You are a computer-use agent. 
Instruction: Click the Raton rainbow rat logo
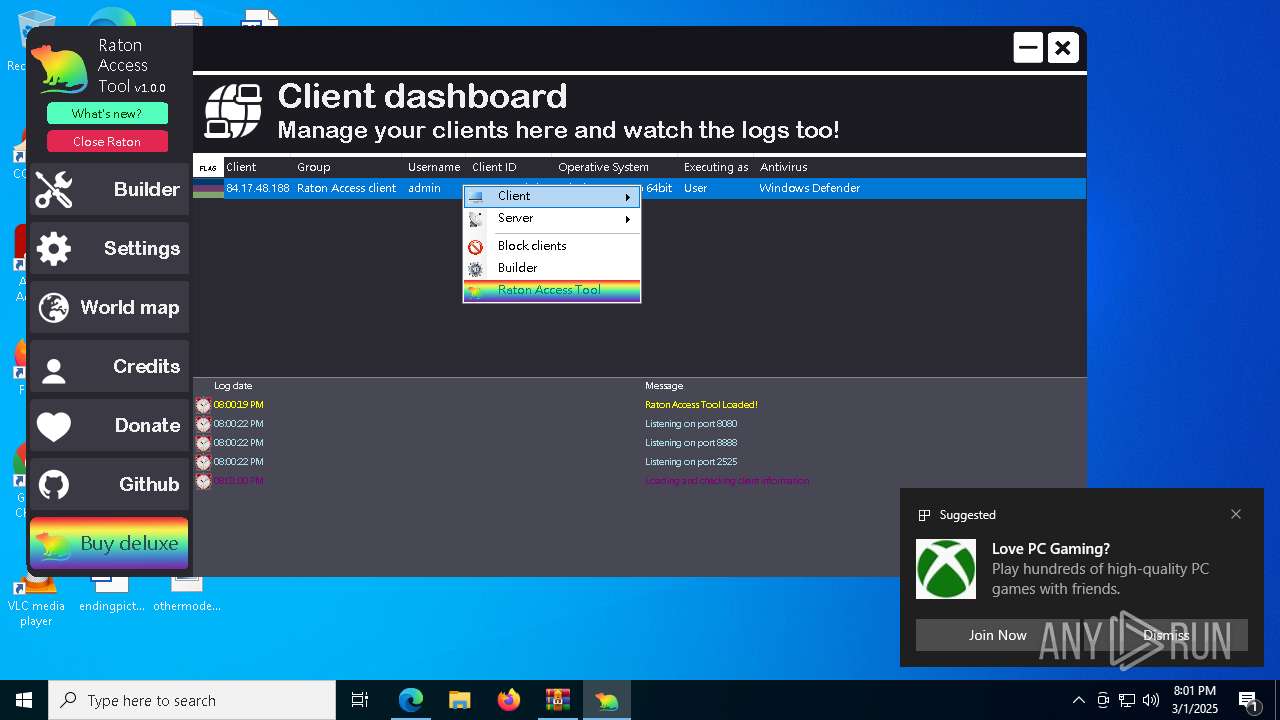61,69
